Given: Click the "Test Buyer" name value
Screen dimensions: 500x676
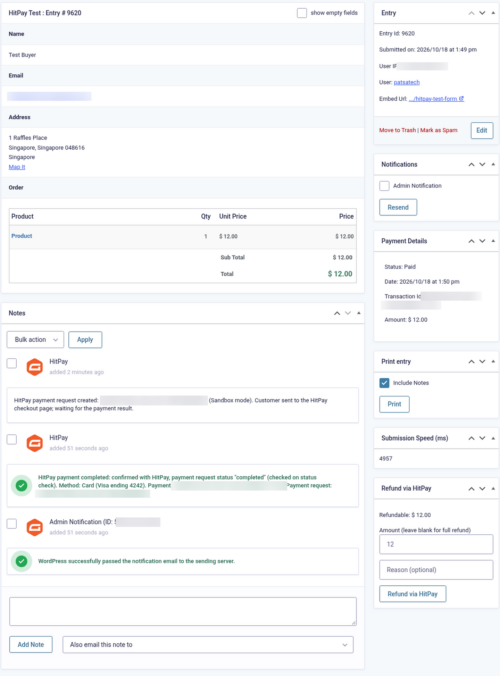Looking at the screenshot, I should [x=22, y=55].
